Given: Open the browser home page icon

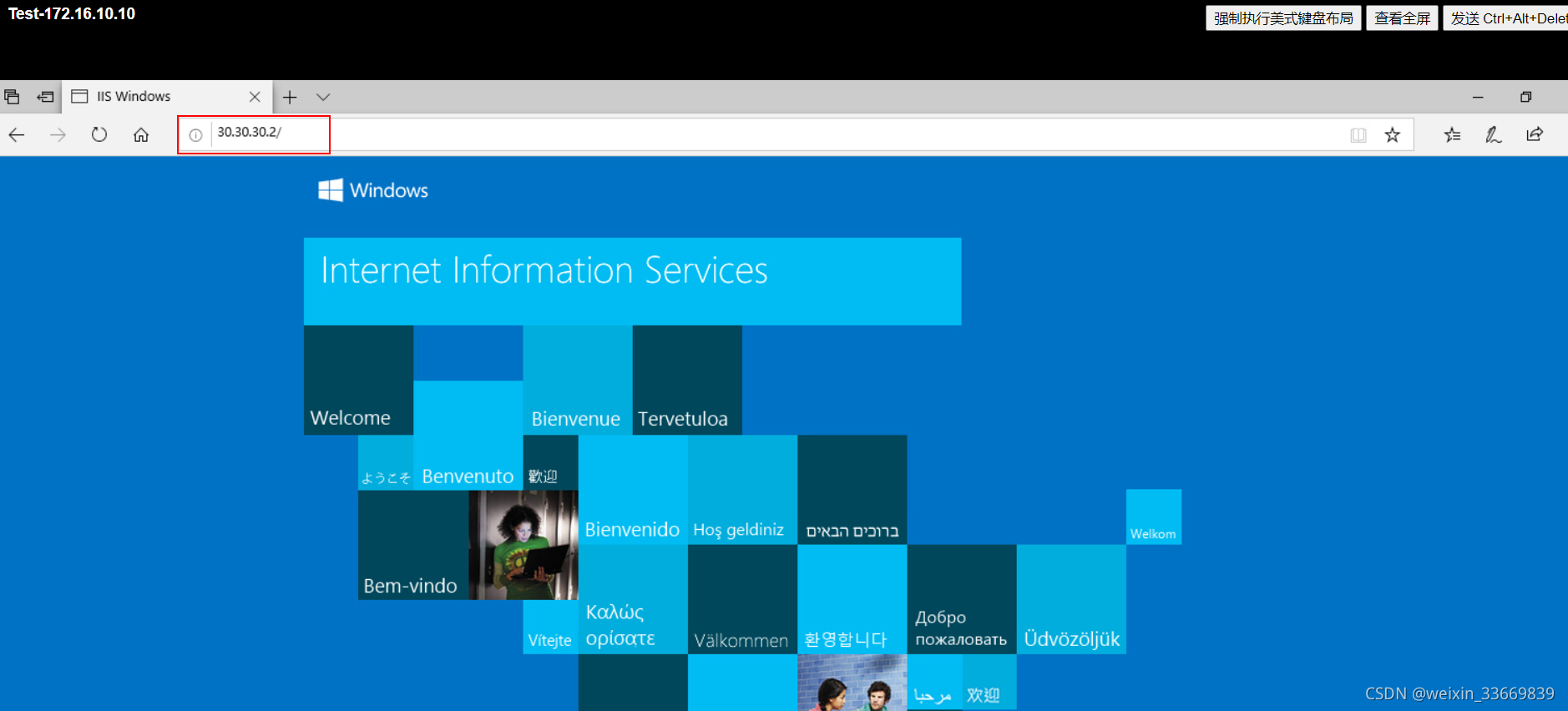Looking at the screenshot, I should pos(141,134).
